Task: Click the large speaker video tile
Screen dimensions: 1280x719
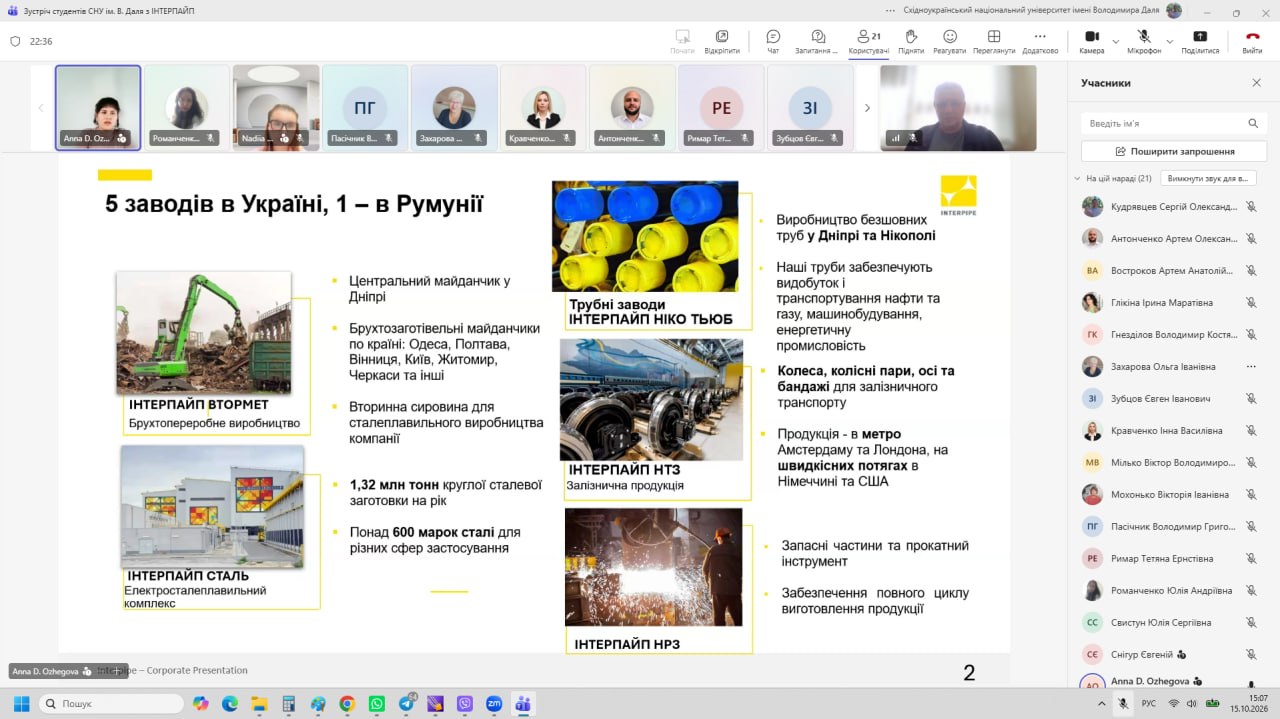Action: click(958, 108)
